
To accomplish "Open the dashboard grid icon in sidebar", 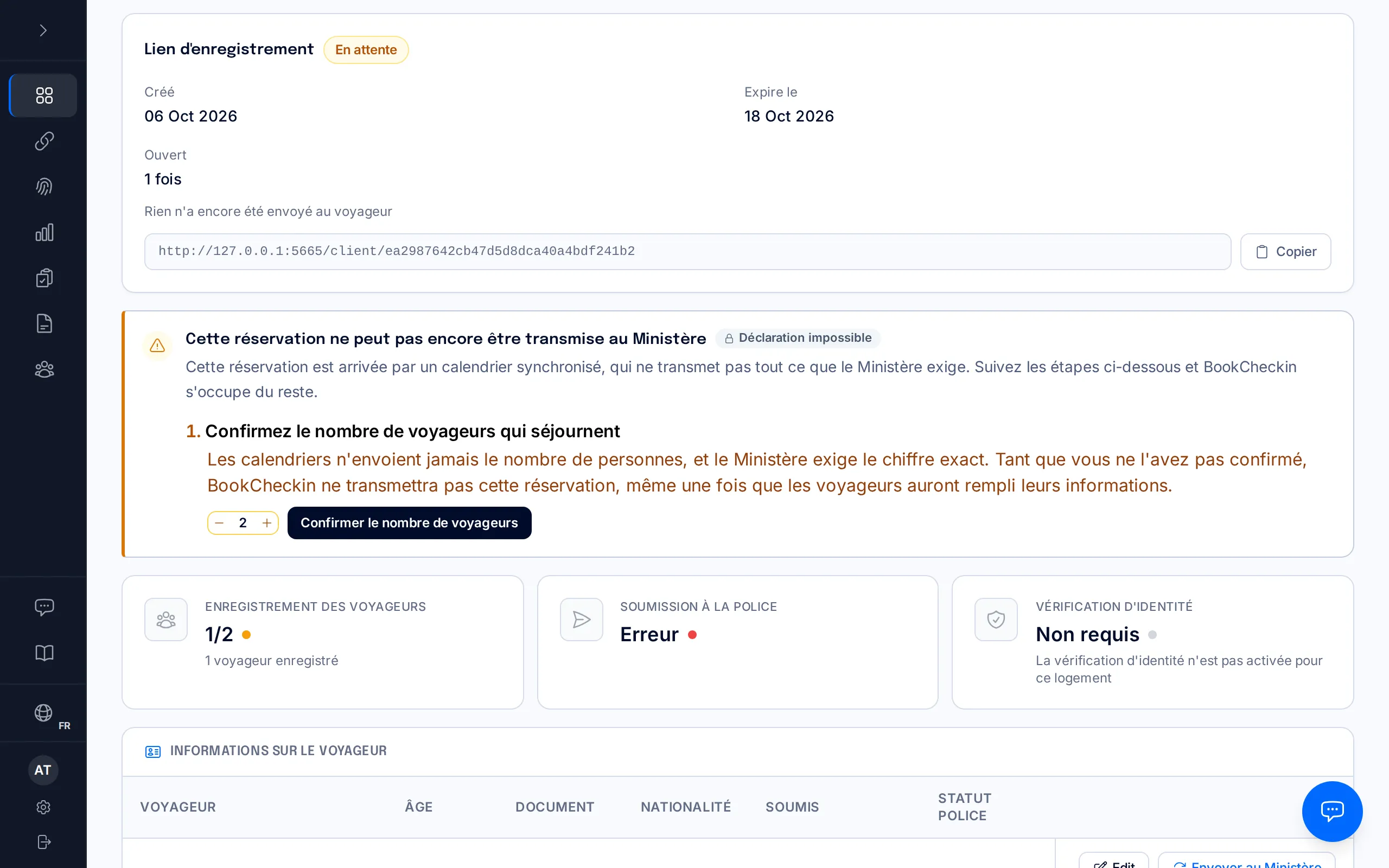I will coord(43,95).
